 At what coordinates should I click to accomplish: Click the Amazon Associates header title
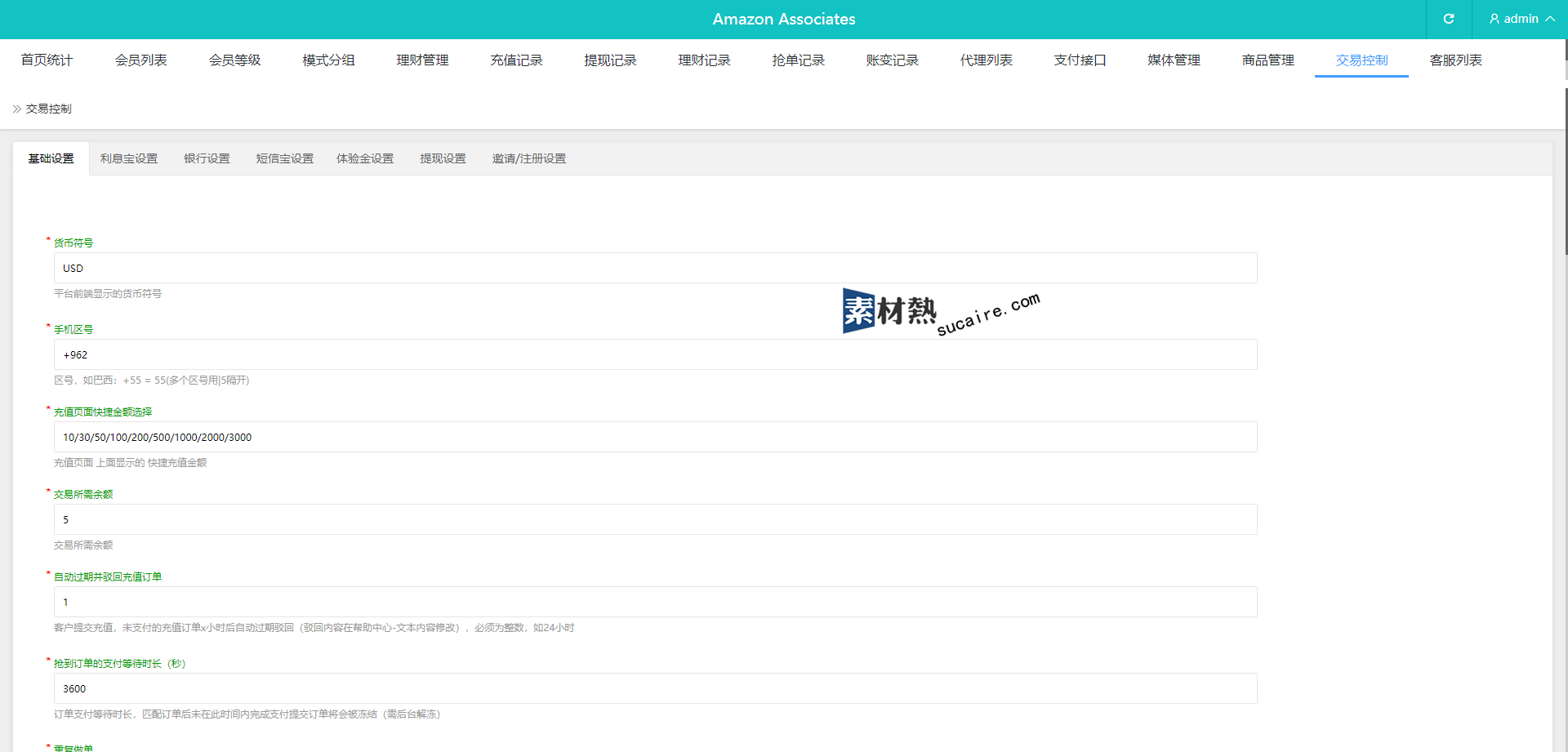(x=784, y=19)
